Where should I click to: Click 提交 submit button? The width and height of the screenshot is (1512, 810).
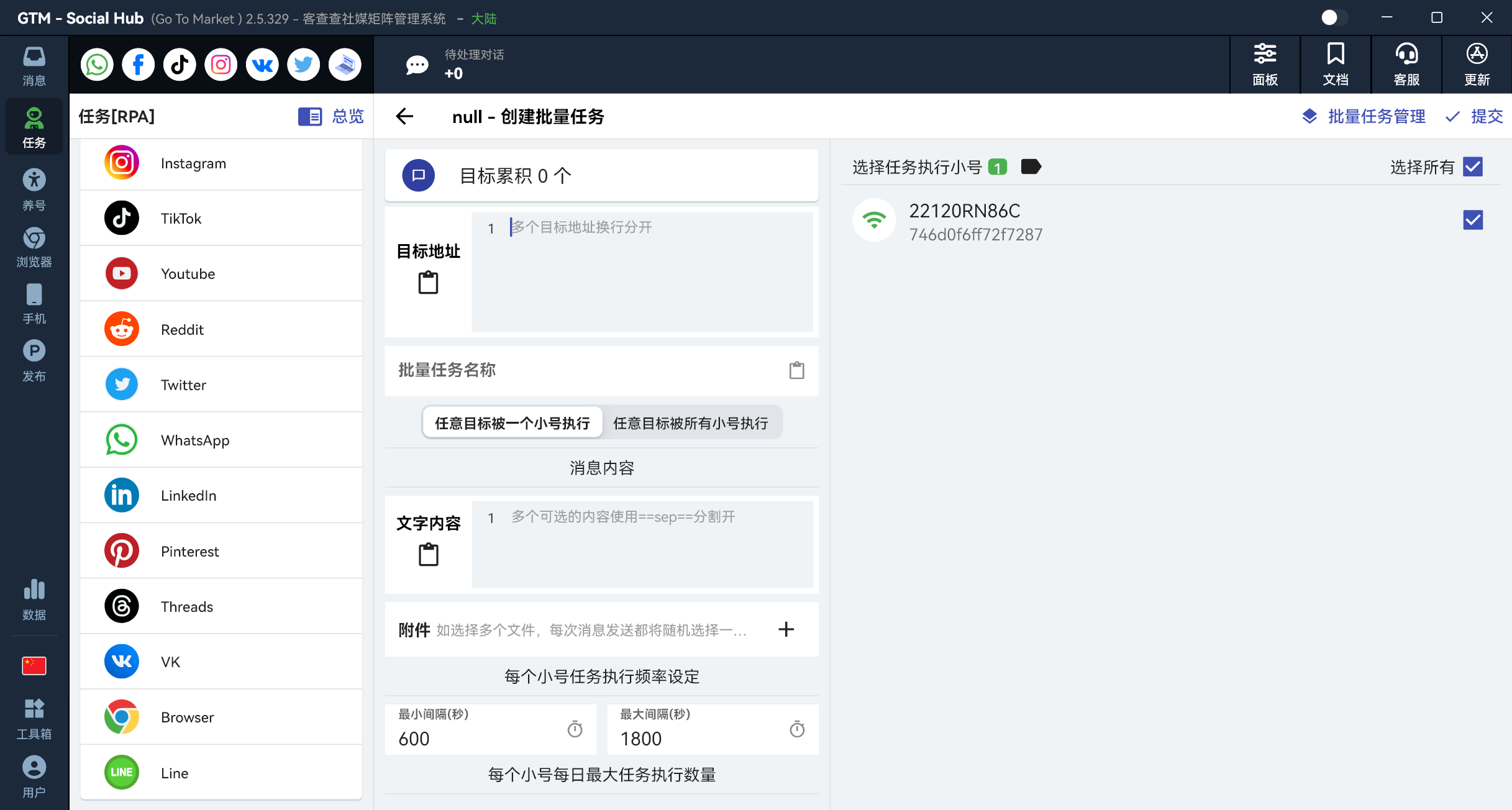tap(1473, 116)
